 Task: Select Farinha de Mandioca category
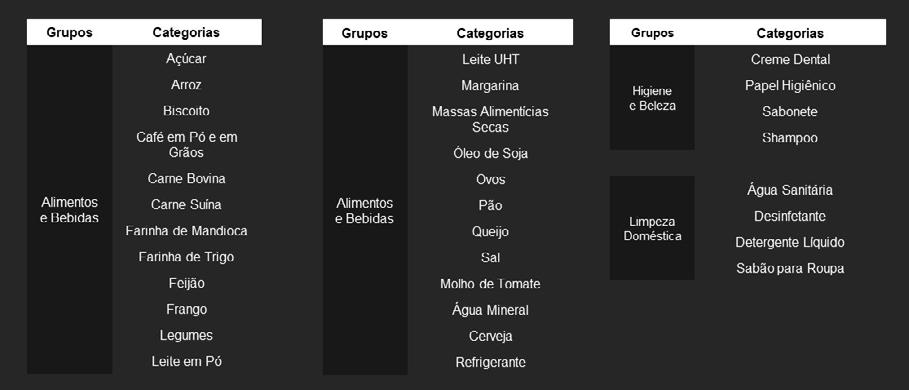click(186, 231)
